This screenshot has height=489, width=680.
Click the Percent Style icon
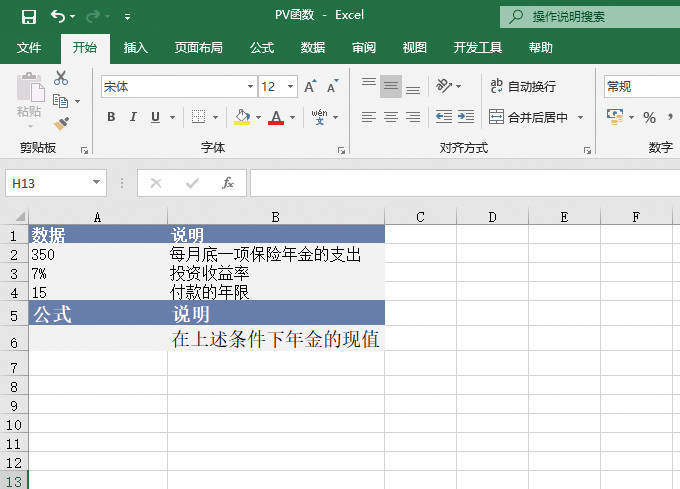click(x=649, y=118)
